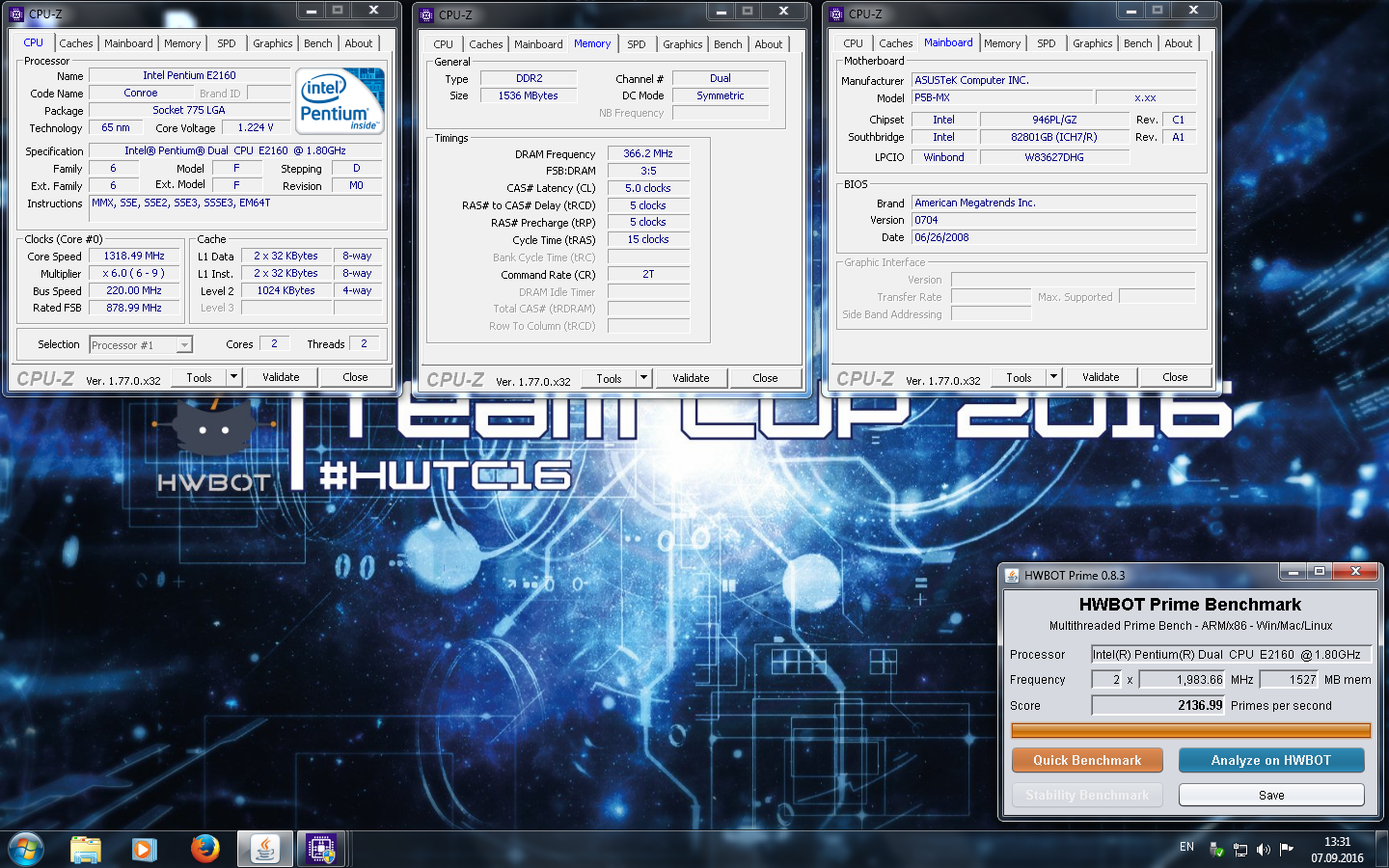The image size is (1389, 868).
Task: Click the mainboard Model value P5B-MX
Action: pyautogui.click(x=1003, y=97)
